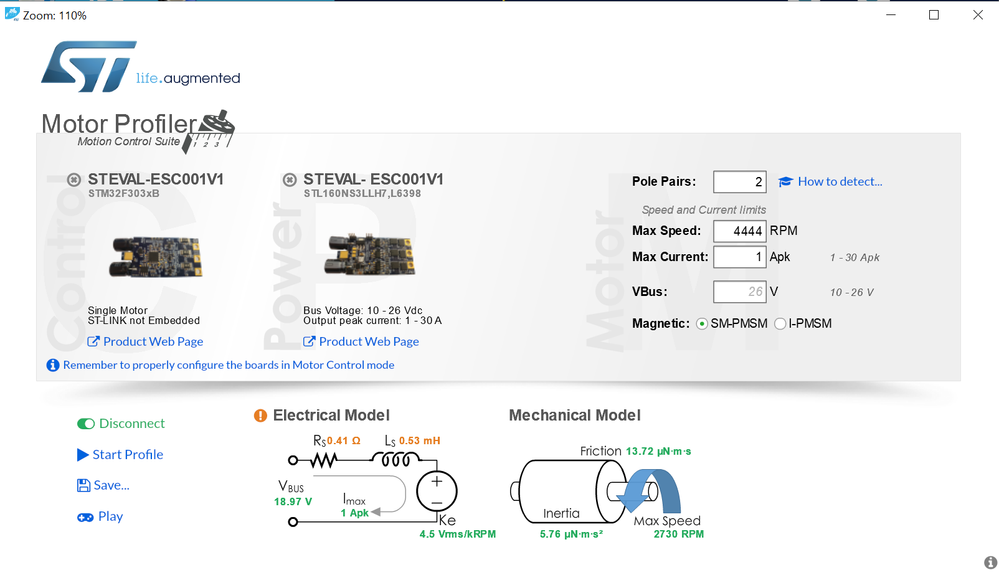Click the info icon in the bottom-right corner

click(990, 562)
